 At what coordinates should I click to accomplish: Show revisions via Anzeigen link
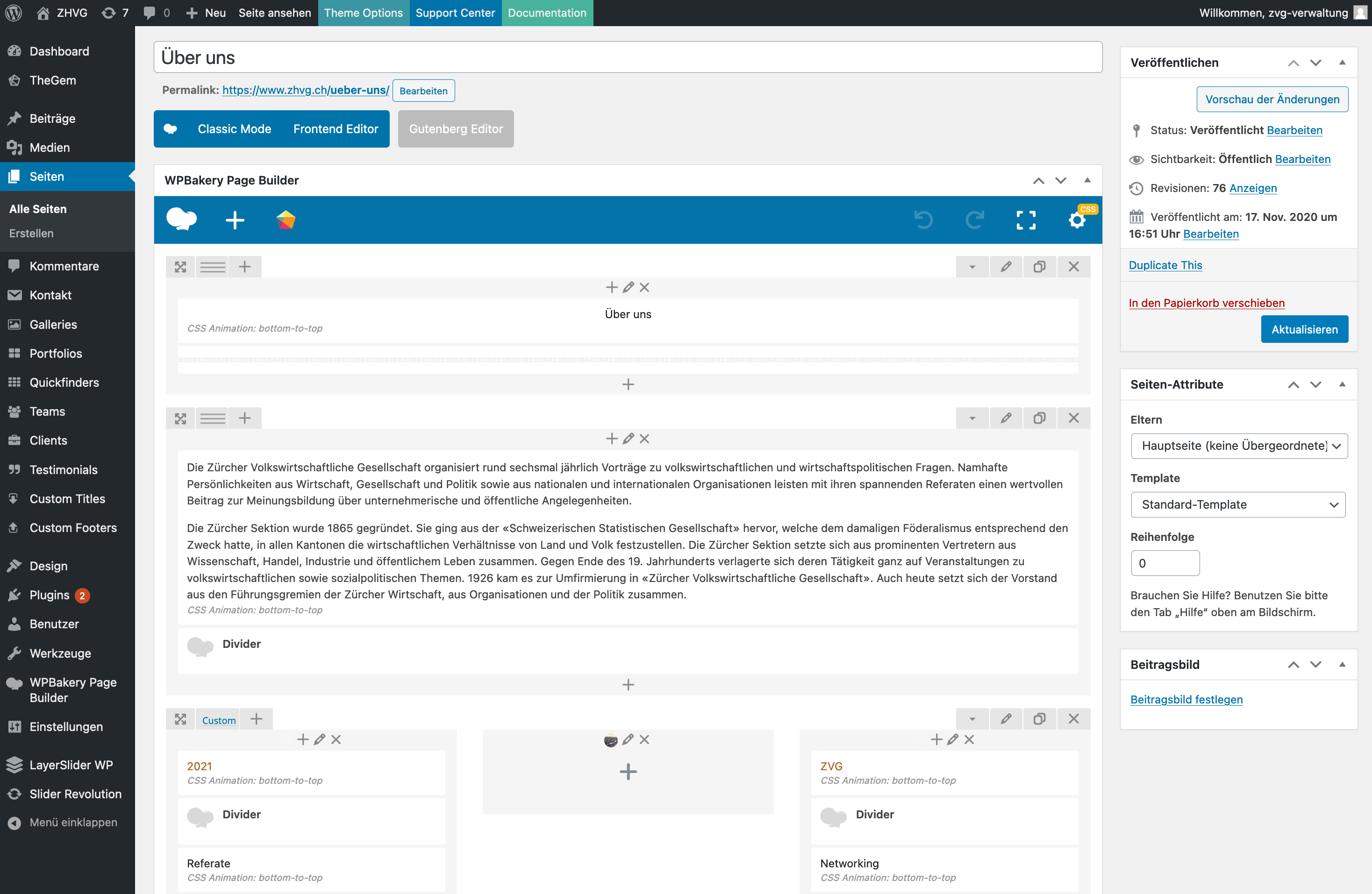(1253, 188)
